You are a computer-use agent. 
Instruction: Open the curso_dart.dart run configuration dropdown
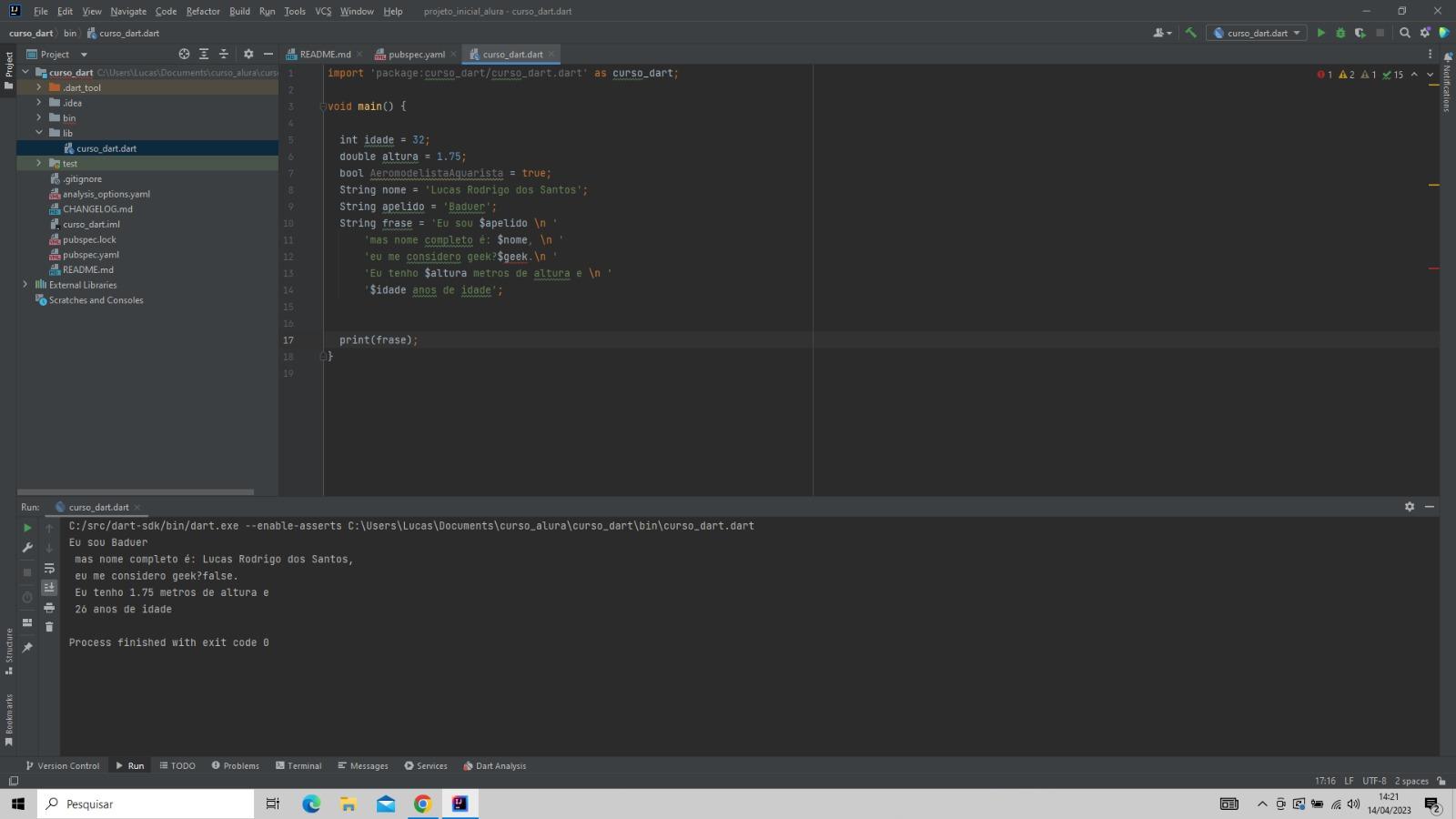tap(1257, 33)
